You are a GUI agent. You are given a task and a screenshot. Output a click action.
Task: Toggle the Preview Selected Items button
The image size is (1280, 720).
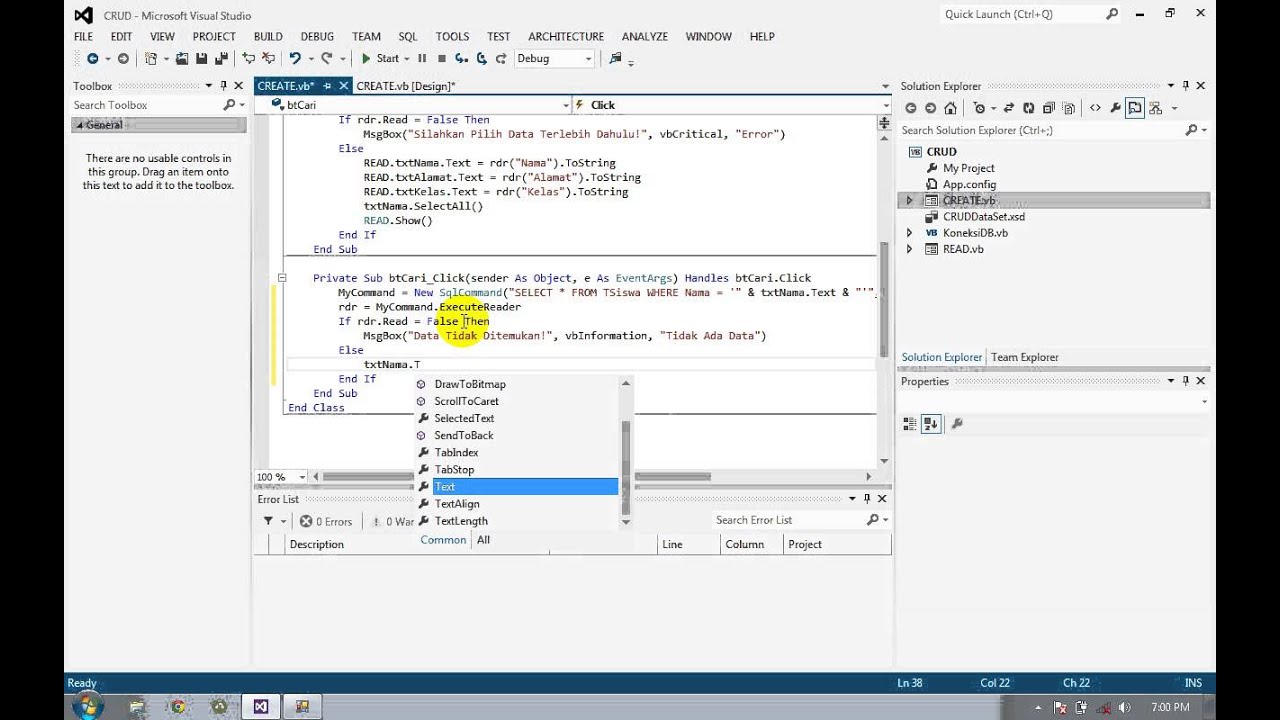point(1135,108)
